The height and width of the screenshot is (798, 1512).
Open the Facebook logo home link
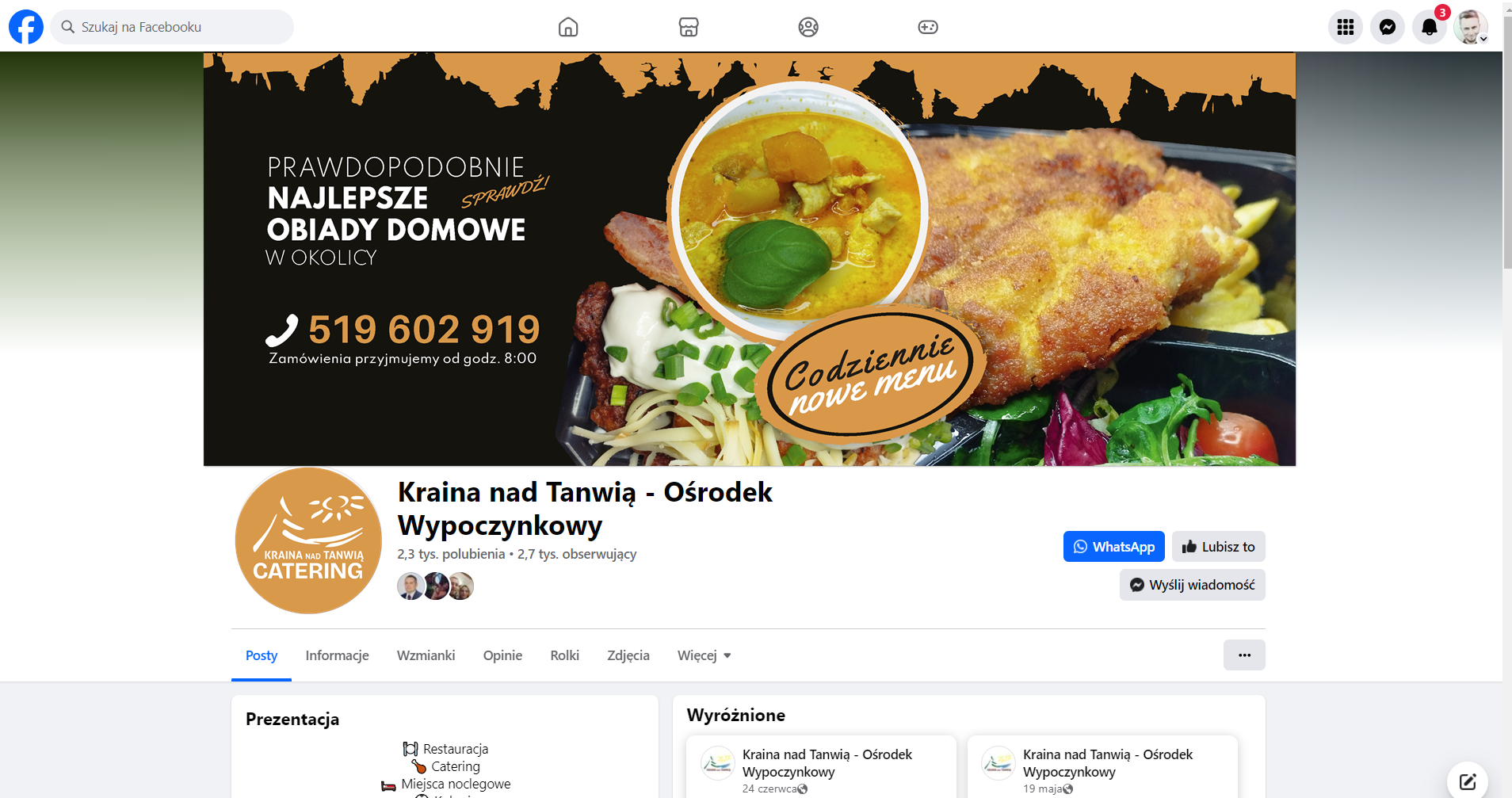pos(26,27)
